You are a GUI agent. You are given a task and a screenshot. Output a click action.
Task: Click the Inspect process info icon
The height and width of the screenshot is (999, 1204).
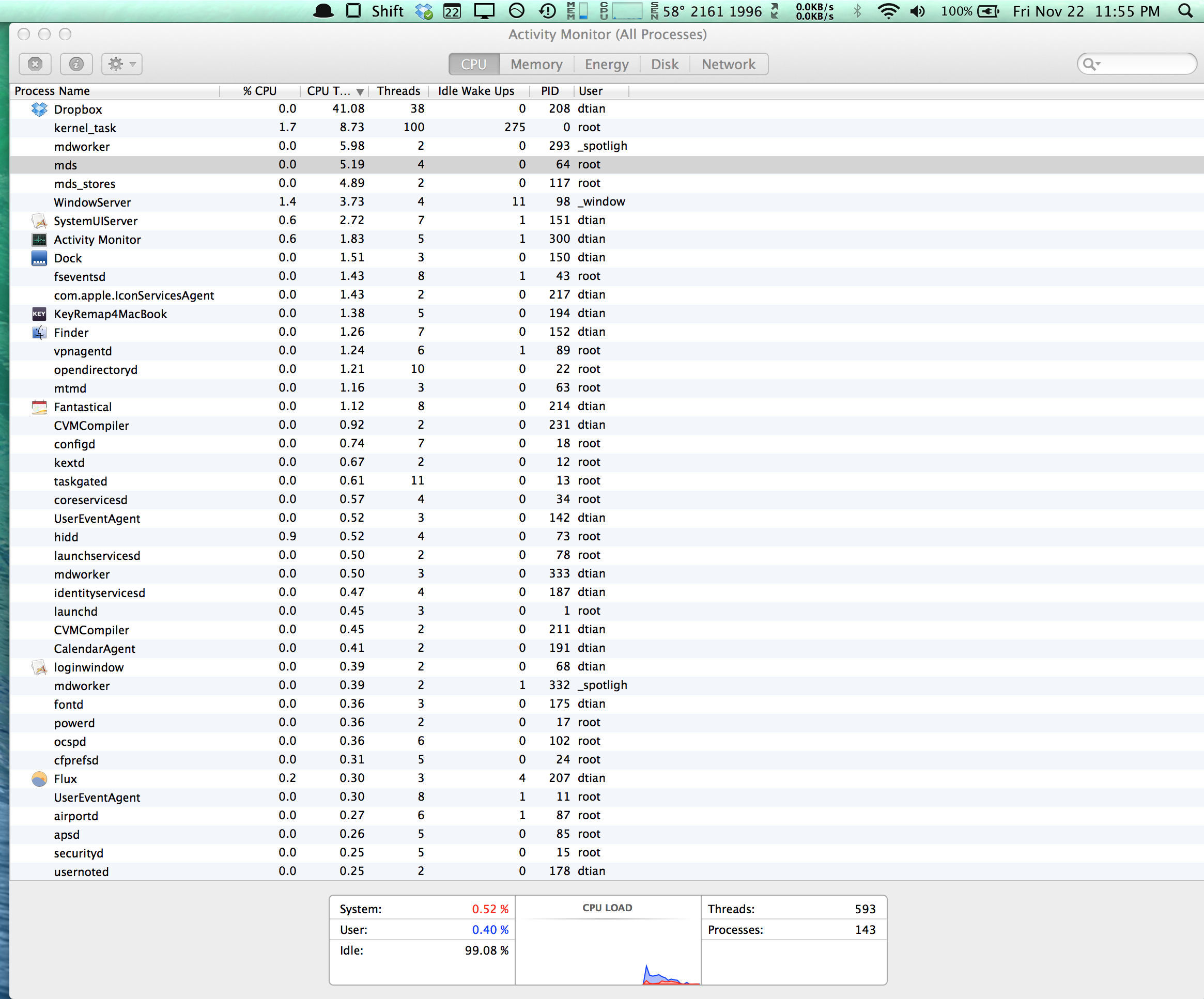pos(76,64)
